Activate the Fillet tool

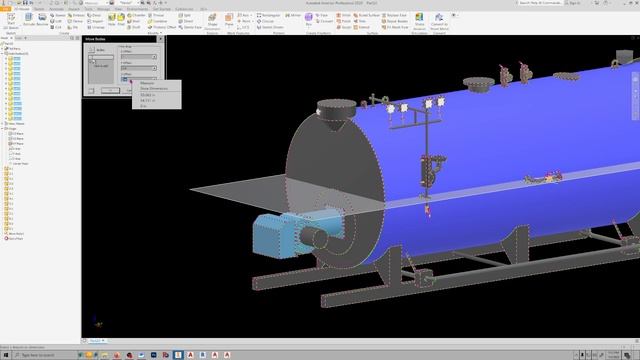tap(121, 20)
